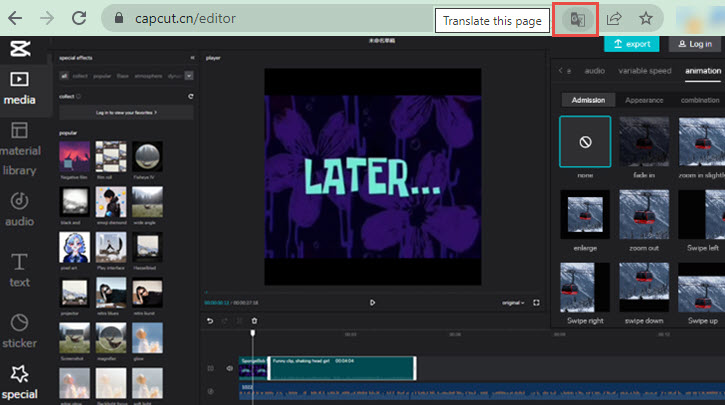Image resolution: width=725 pixels, height=405 pixels.
Task: Click the undo arrow above timeline
Action: coord(210,321)
